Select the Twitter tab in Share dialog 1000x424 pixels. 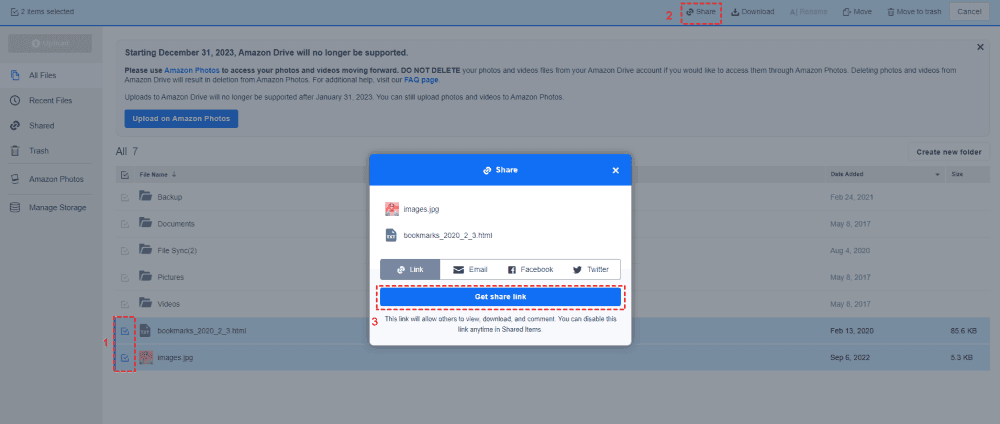(x=591, y=270)
